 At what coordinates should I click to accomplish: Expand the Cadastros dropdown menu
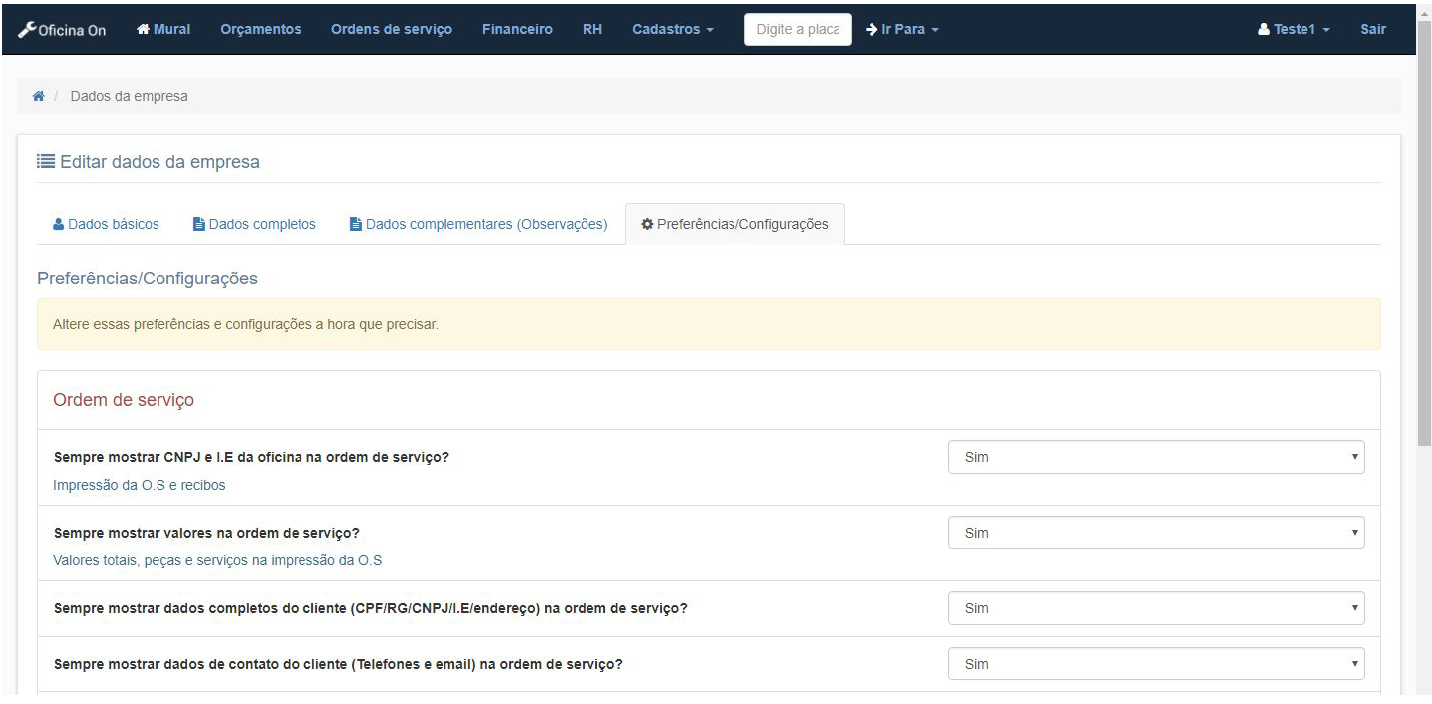pyautogui.click(x=672, y=29)
